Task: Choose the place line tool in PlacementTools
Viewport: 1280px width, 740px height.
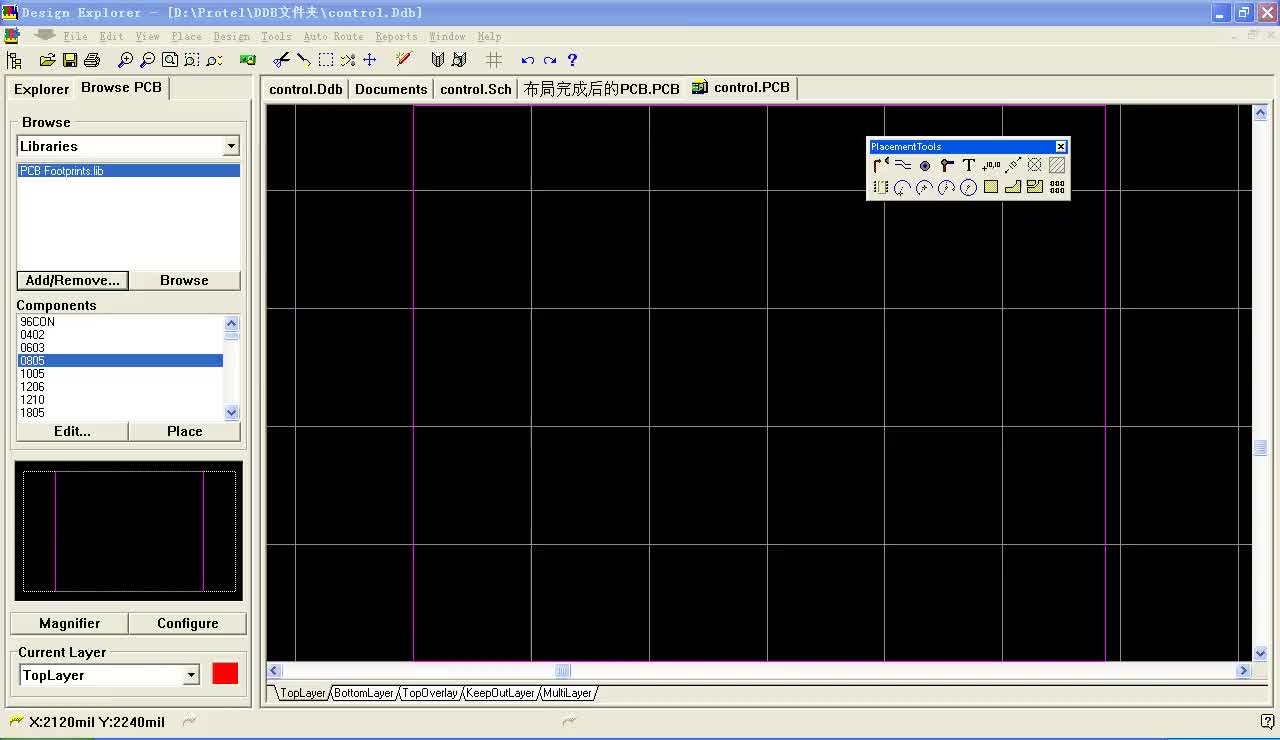Action: point(902,165)
